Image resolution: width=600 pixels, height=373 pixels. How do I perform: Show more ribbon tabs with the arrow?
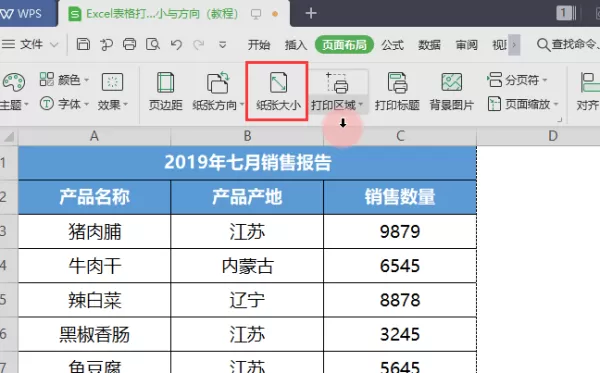(514, 45)
